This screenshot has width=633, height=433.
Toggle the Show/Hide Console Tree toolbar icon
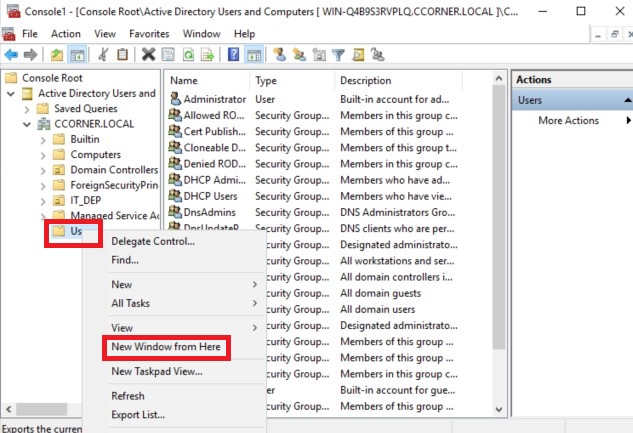point(77,54)
